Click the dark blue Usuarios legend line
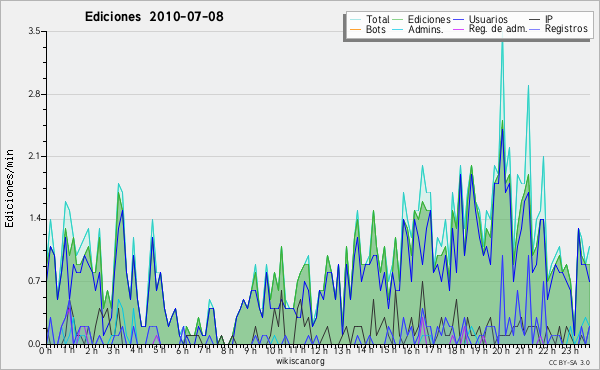Viewport: 600px width, 370px height. tap(458, 20)
